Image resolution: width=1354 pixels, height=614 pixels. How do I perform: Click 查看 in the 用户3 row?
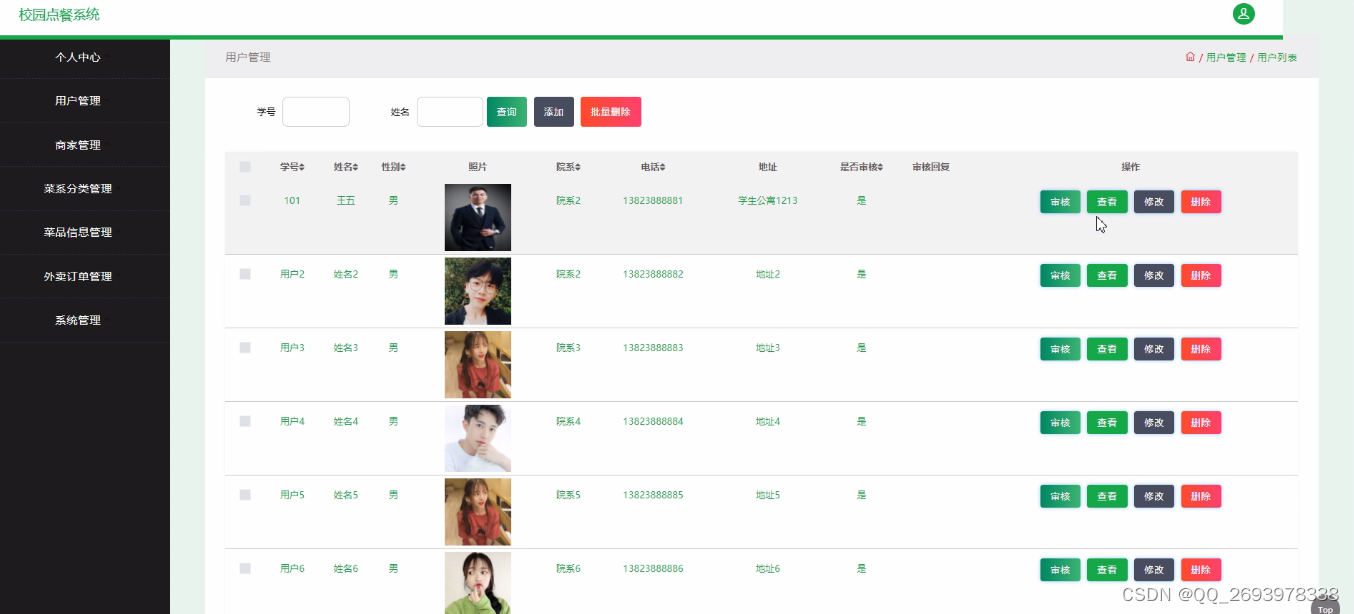(x=1107, y=349)
